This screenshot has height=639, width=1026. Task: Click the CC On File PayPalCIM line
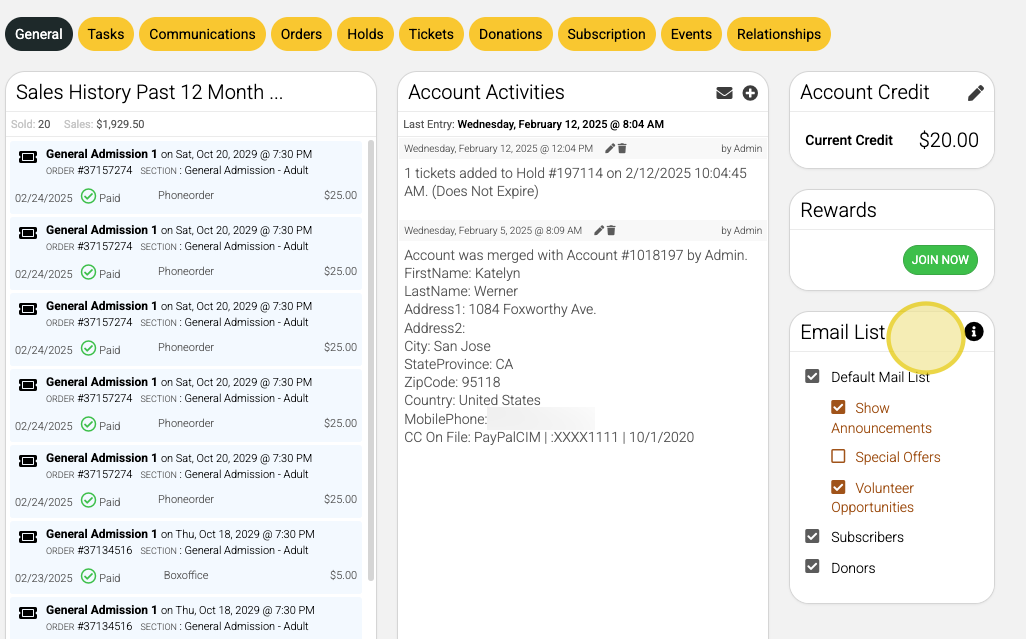[x=549, y=437]
